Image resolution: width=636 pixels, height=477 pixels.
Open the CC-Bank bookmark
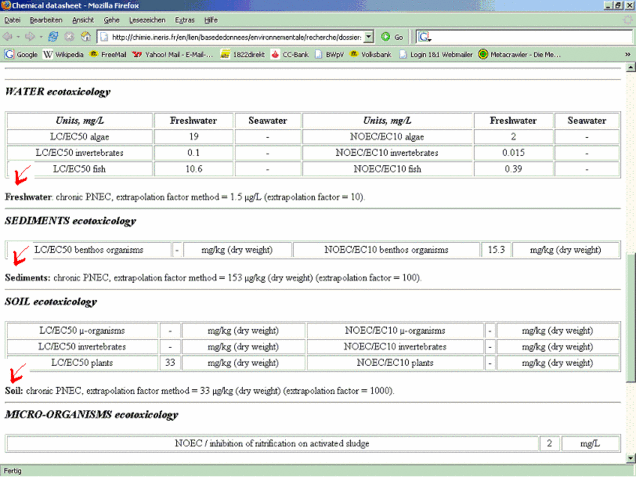[290, 54]
